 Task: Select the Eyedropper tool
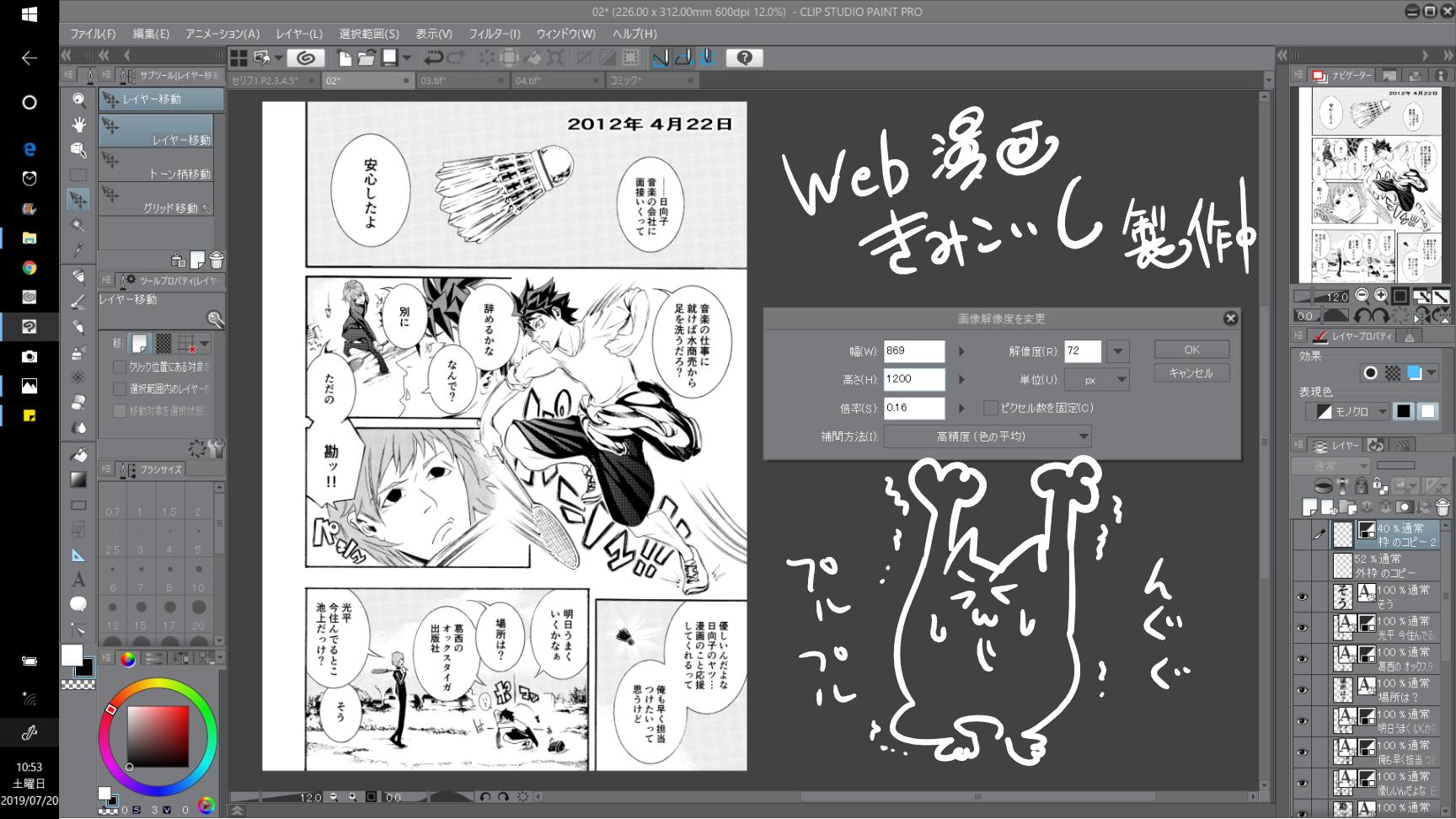coord(78,250)
